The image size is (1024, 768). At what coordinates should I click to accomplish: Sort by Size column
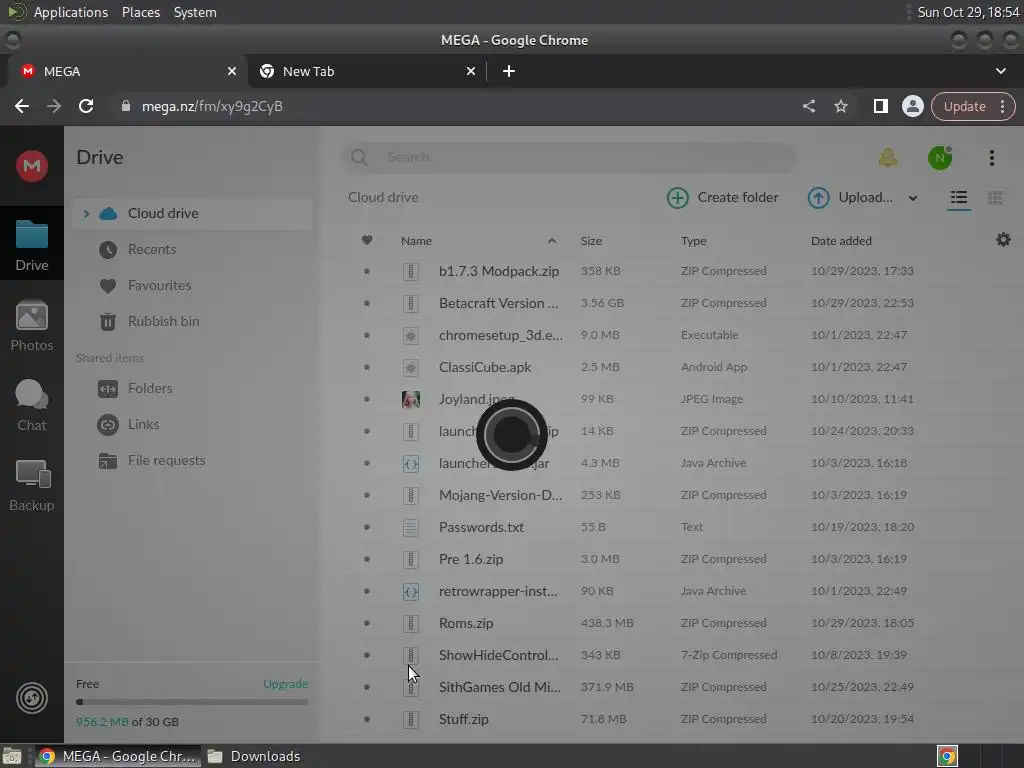(592, 241)
